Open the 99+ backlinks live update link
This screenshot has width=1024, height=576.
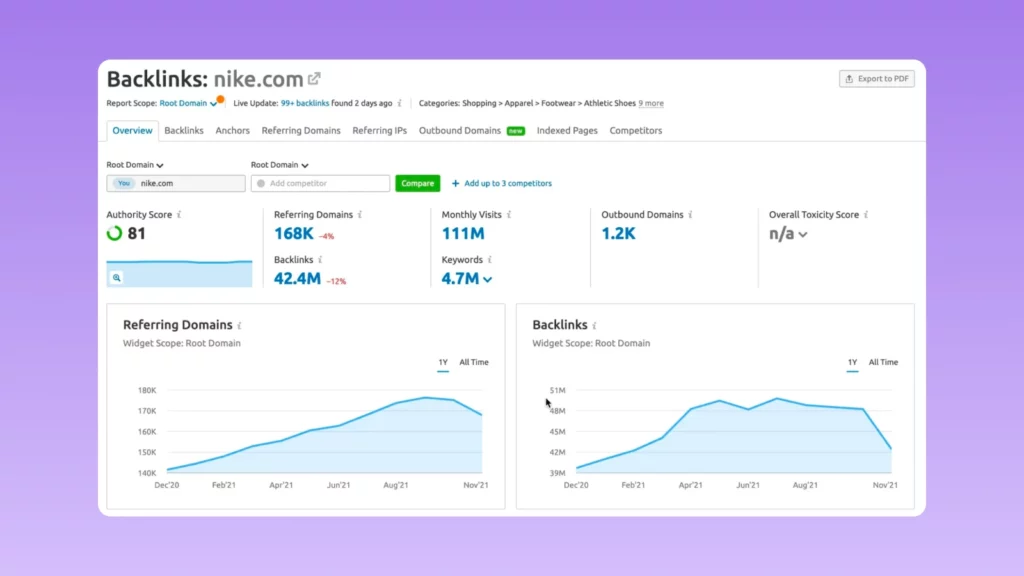pyautogui.click(x=305, y=103)
